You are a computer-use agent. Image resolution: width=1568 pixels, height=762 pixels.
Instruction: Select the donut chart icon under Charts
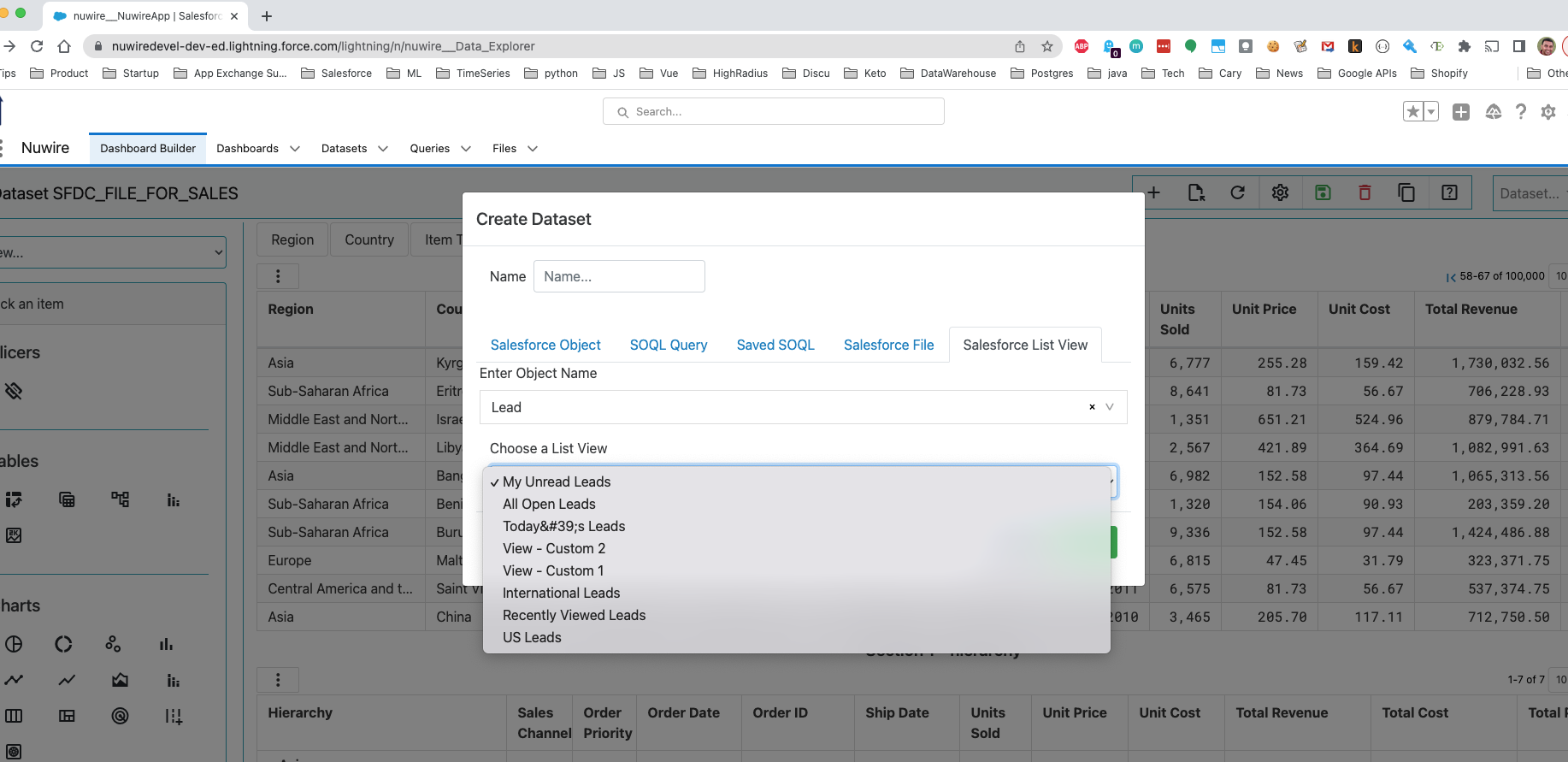click(x=64, y=644)
